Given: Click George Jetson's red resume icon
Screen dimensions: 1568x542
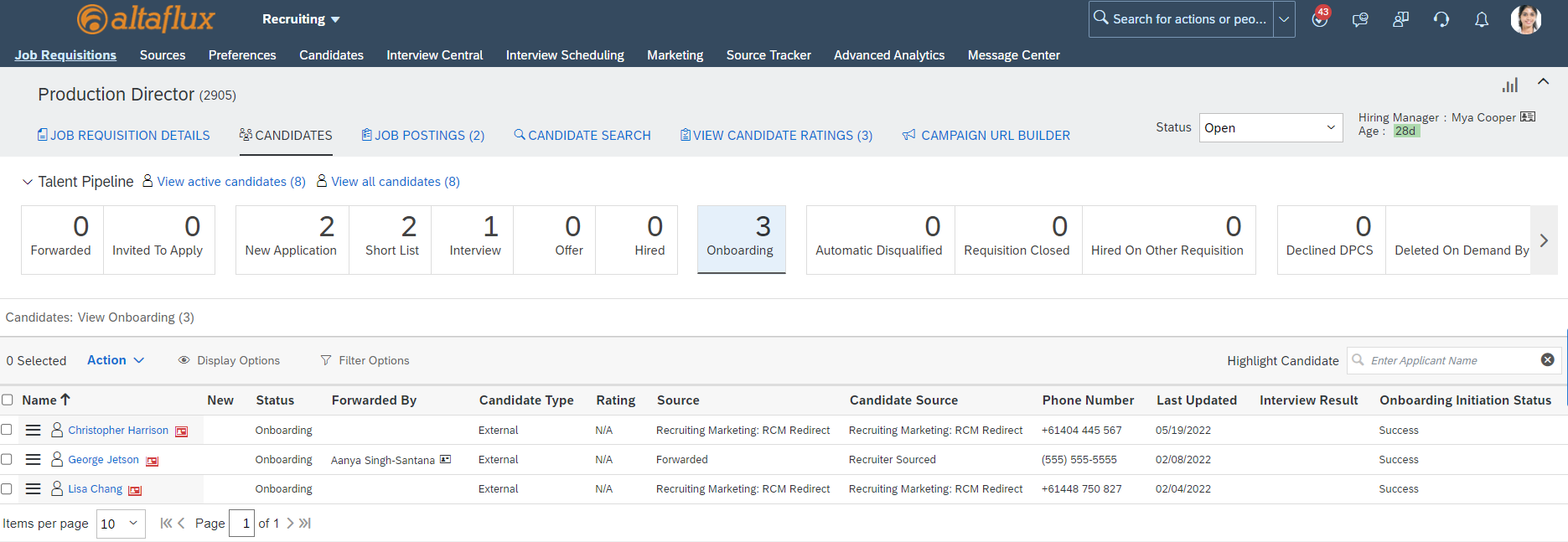Looking at the screenshot, I should click(x=153, y=461).
